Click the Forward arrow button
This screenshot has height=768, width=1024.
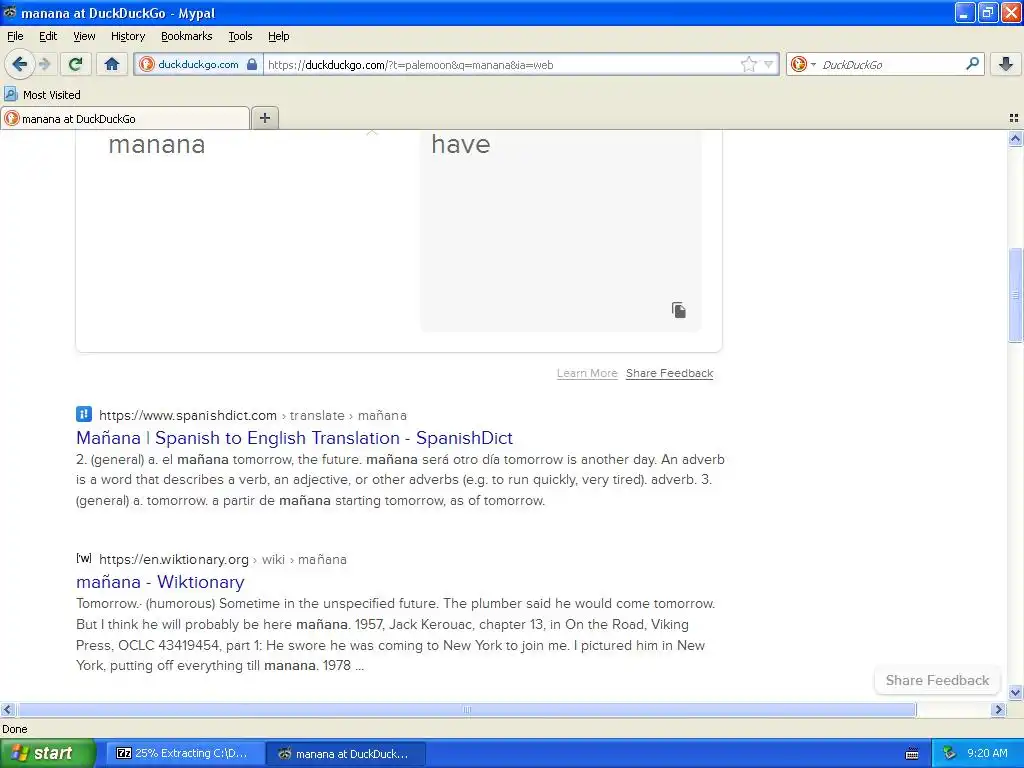click(x=44, y=64)
